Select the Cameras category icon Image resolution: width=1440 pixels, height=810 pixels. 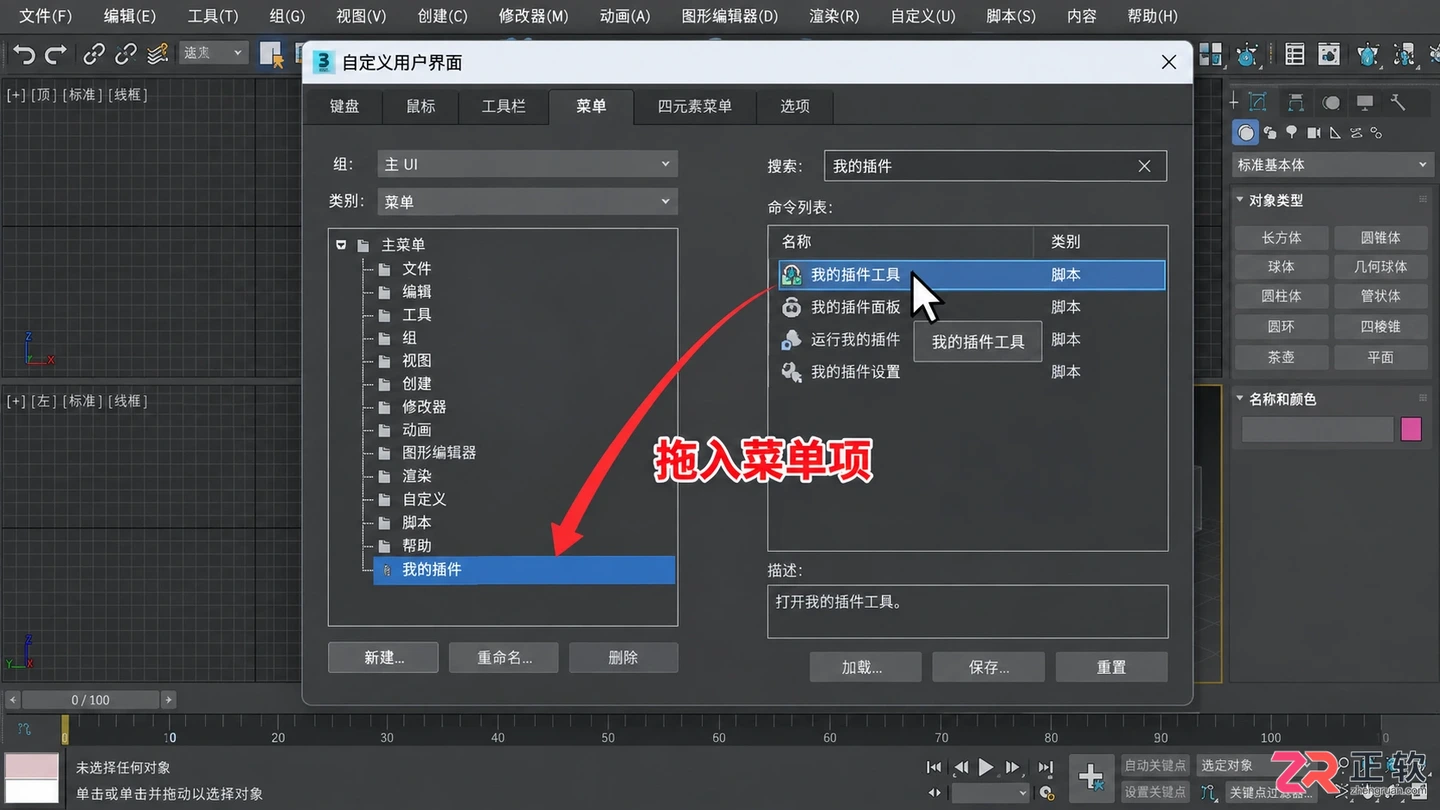[x=1314, y=132]
